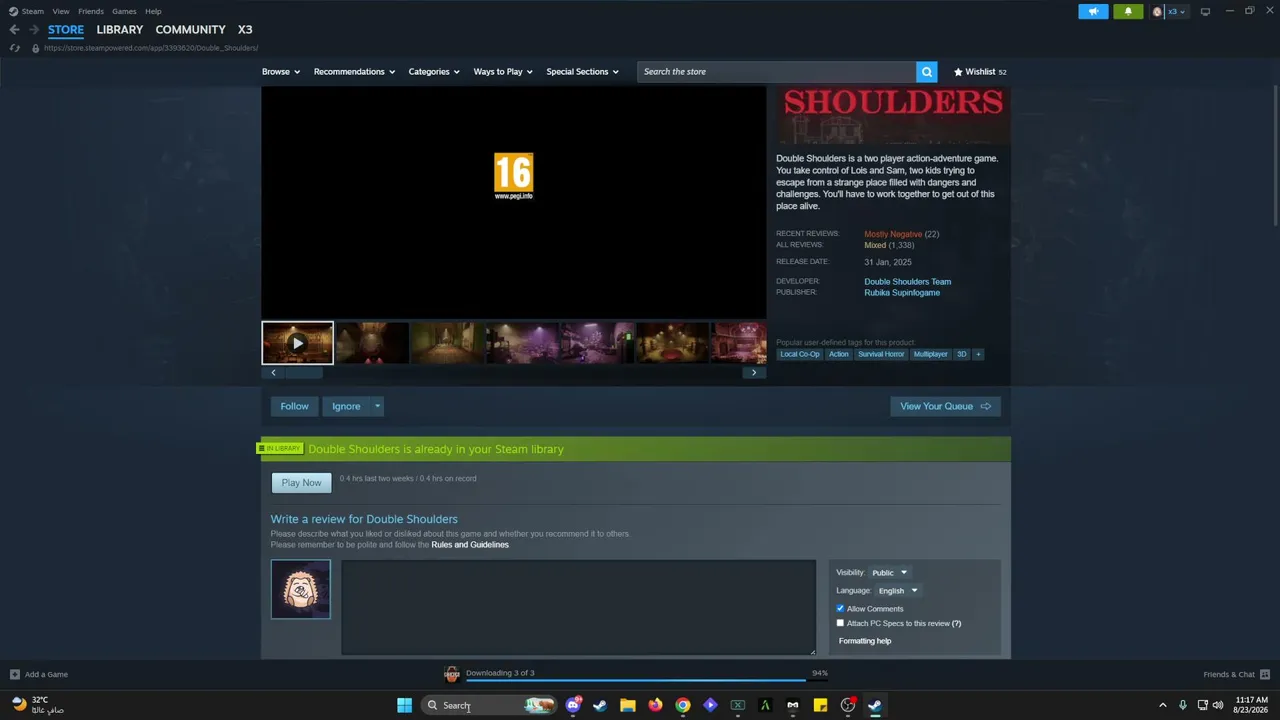Open the Friends menu
Viewport: 1280px width, 720px height.
point(91,12)
